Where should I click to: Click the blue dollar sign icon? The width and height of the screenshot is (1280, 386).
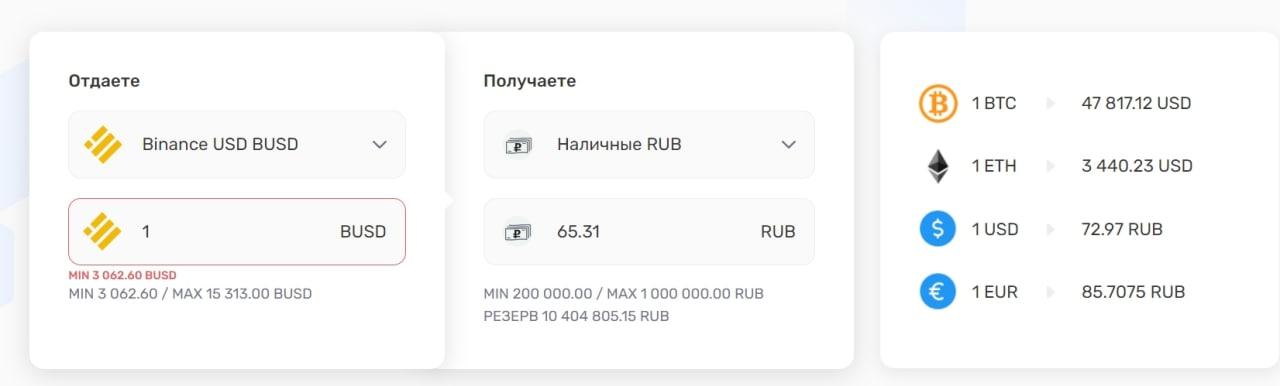938,229
